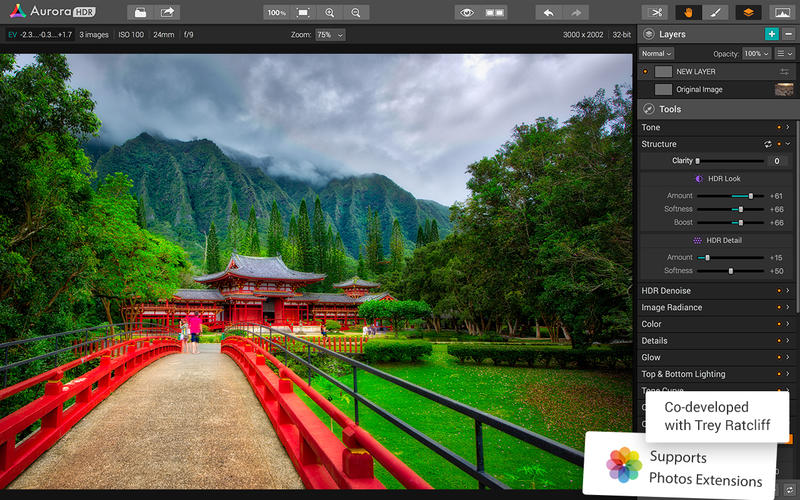Toggle NEW LAYER visibility dot

pos(645,72)
